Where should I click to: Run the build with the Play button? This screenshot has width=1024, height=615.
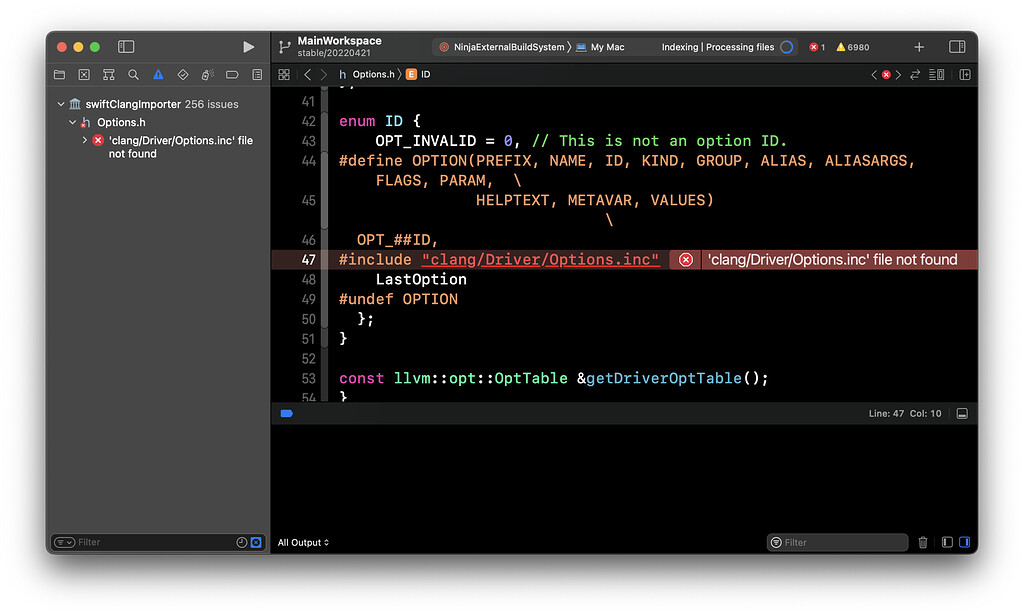pos(249,47)
